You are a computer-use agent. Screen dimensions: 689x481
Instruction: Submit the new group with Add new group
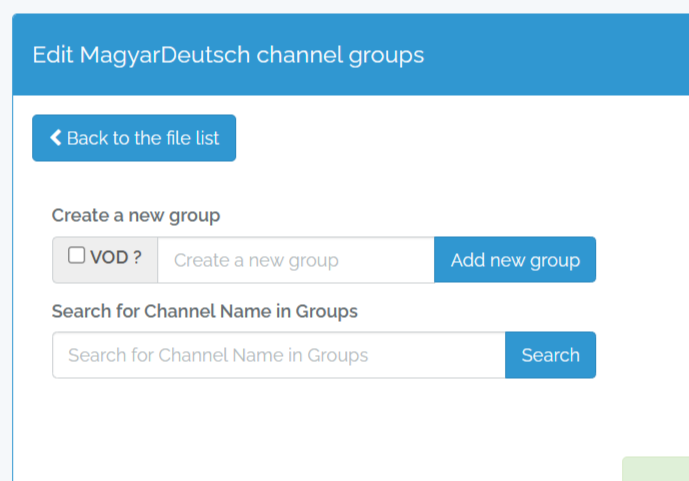[x=515, y=260]
